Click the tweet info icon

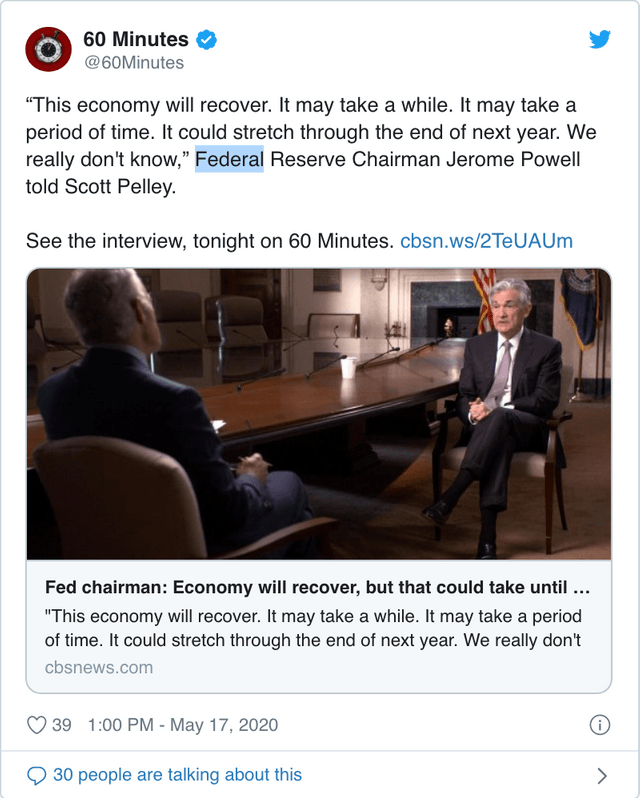click(x=599, y=725)
